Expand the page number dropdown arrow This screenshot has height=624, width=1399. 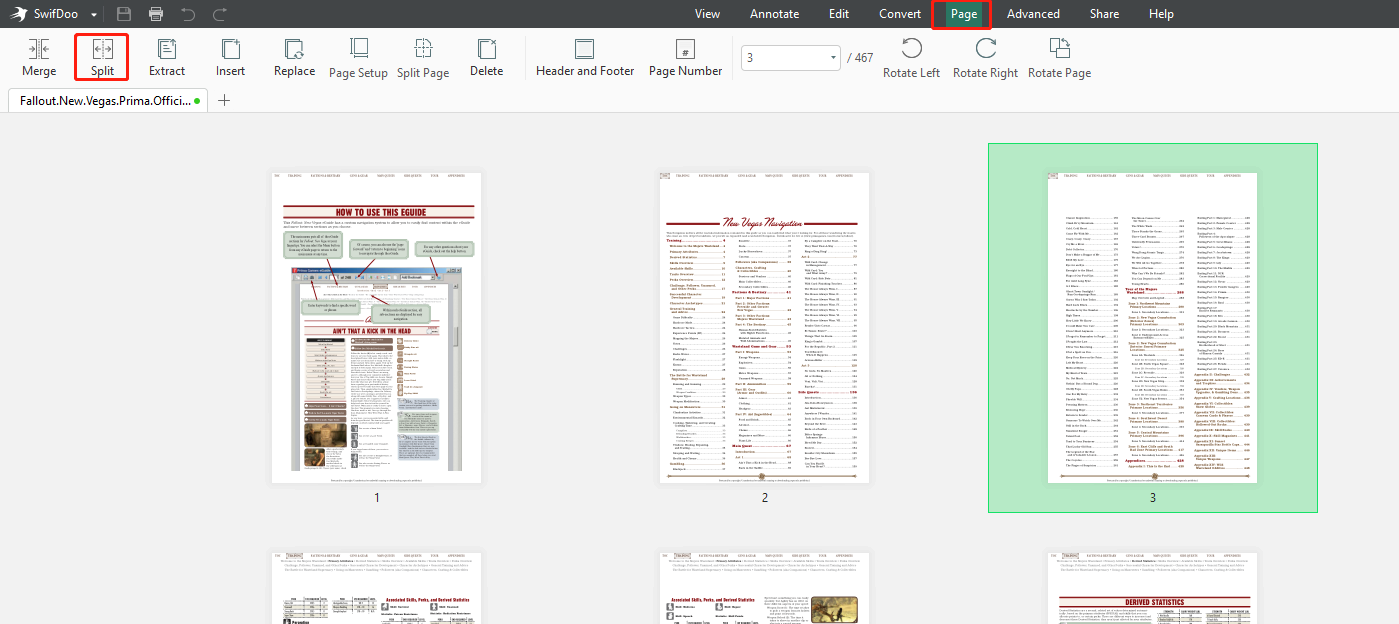(x=834, y=58)
